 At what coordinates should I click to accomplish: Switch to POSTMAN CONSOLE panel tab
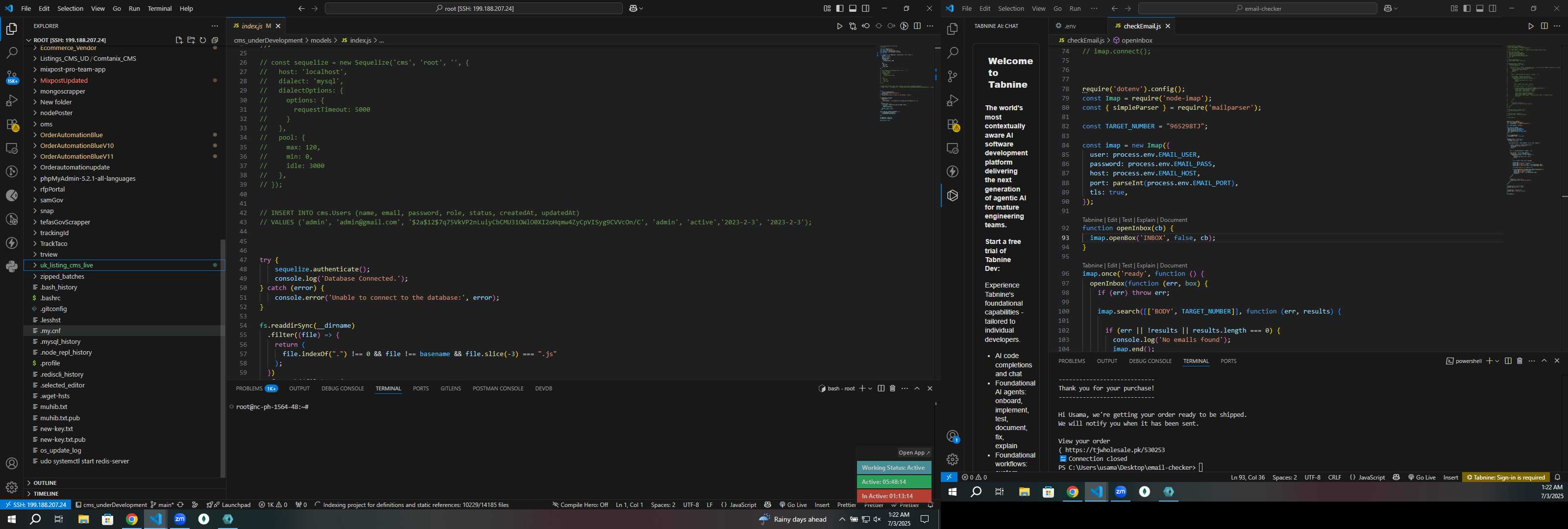[x=498, y=388]
